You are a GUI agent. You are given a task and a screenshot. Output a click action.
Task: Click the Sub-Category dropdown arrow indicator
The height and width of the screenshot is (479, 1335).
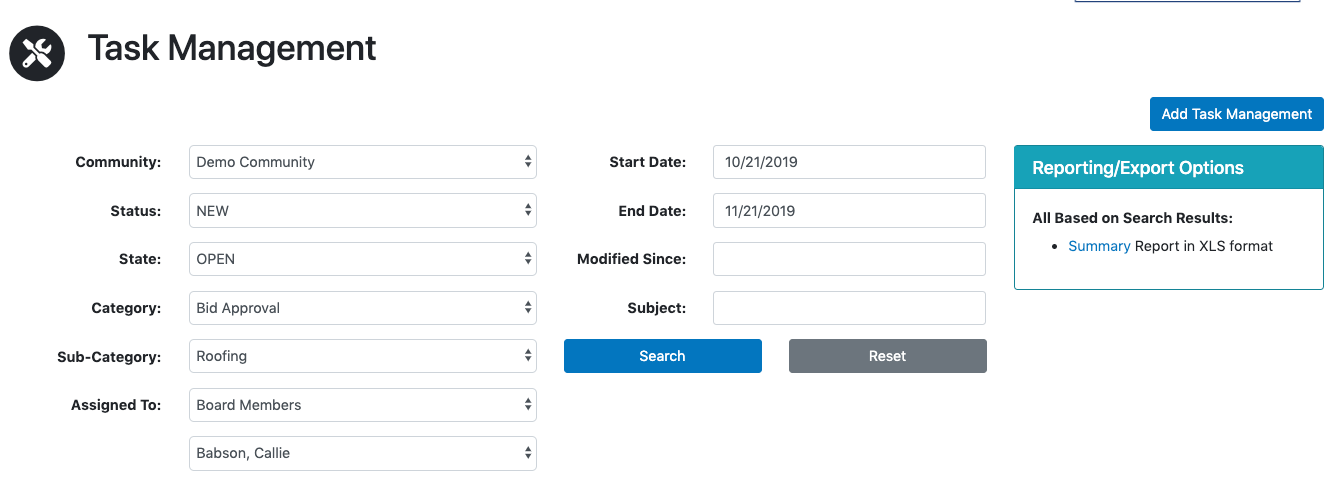[x=528, y=356]
